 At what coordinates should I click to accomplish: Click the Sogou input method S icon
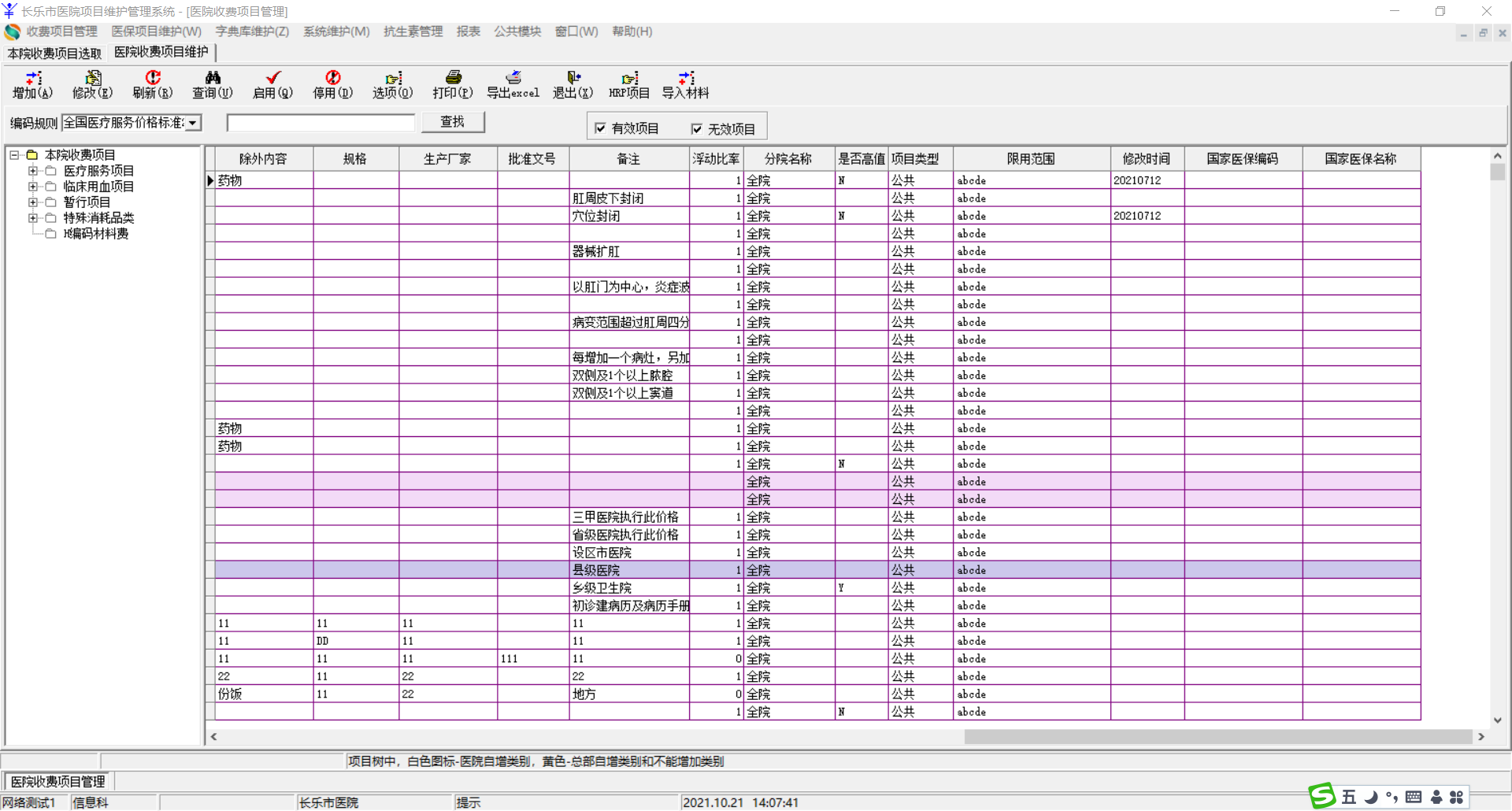tap(1322, 796)
